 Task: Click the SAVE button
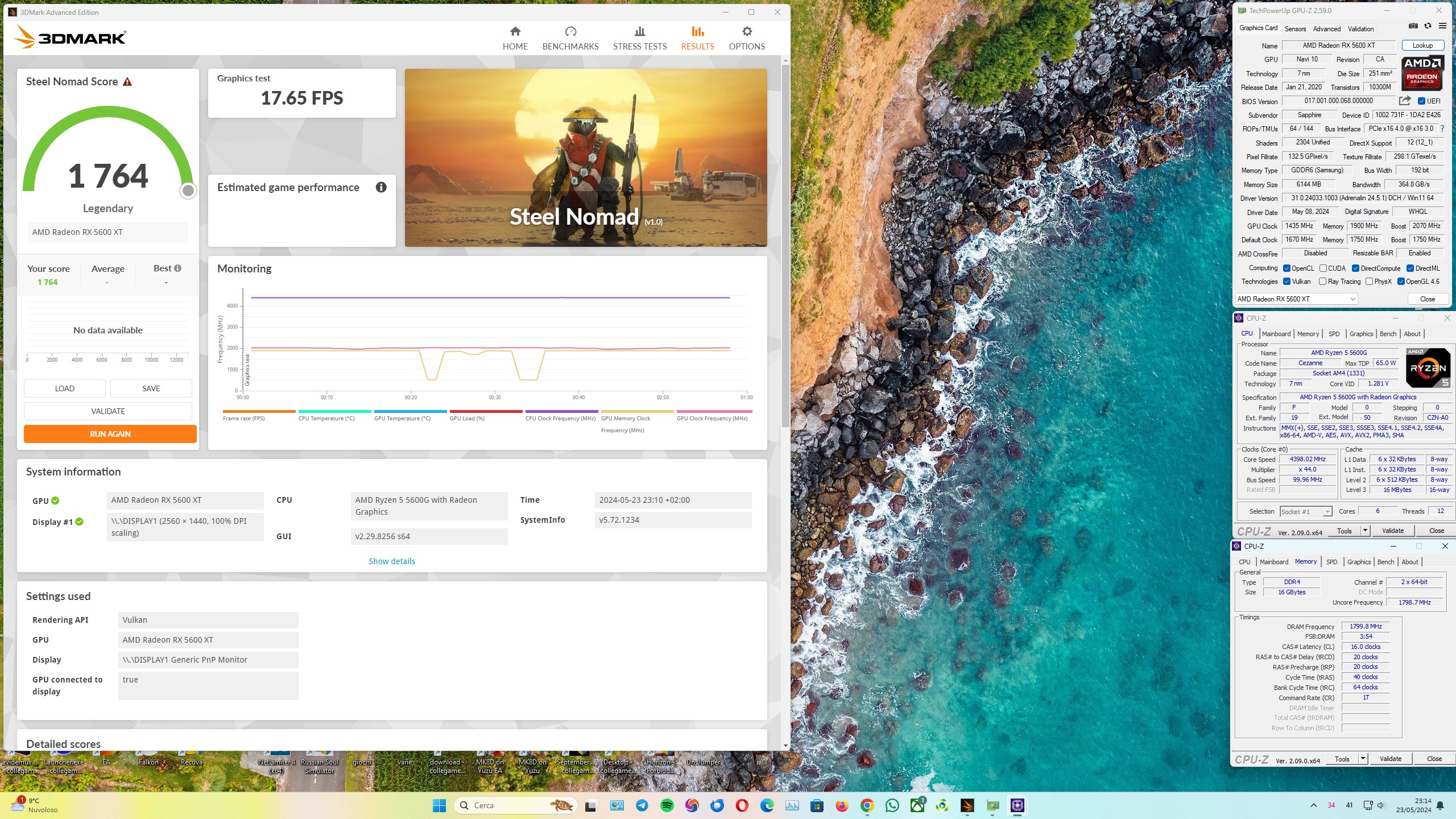tap(151, 388)
